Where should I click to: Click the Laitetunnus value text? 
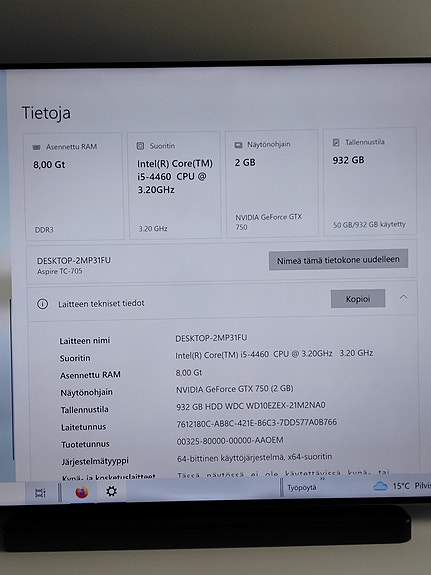pyautogui.click(x=256, y=423)
